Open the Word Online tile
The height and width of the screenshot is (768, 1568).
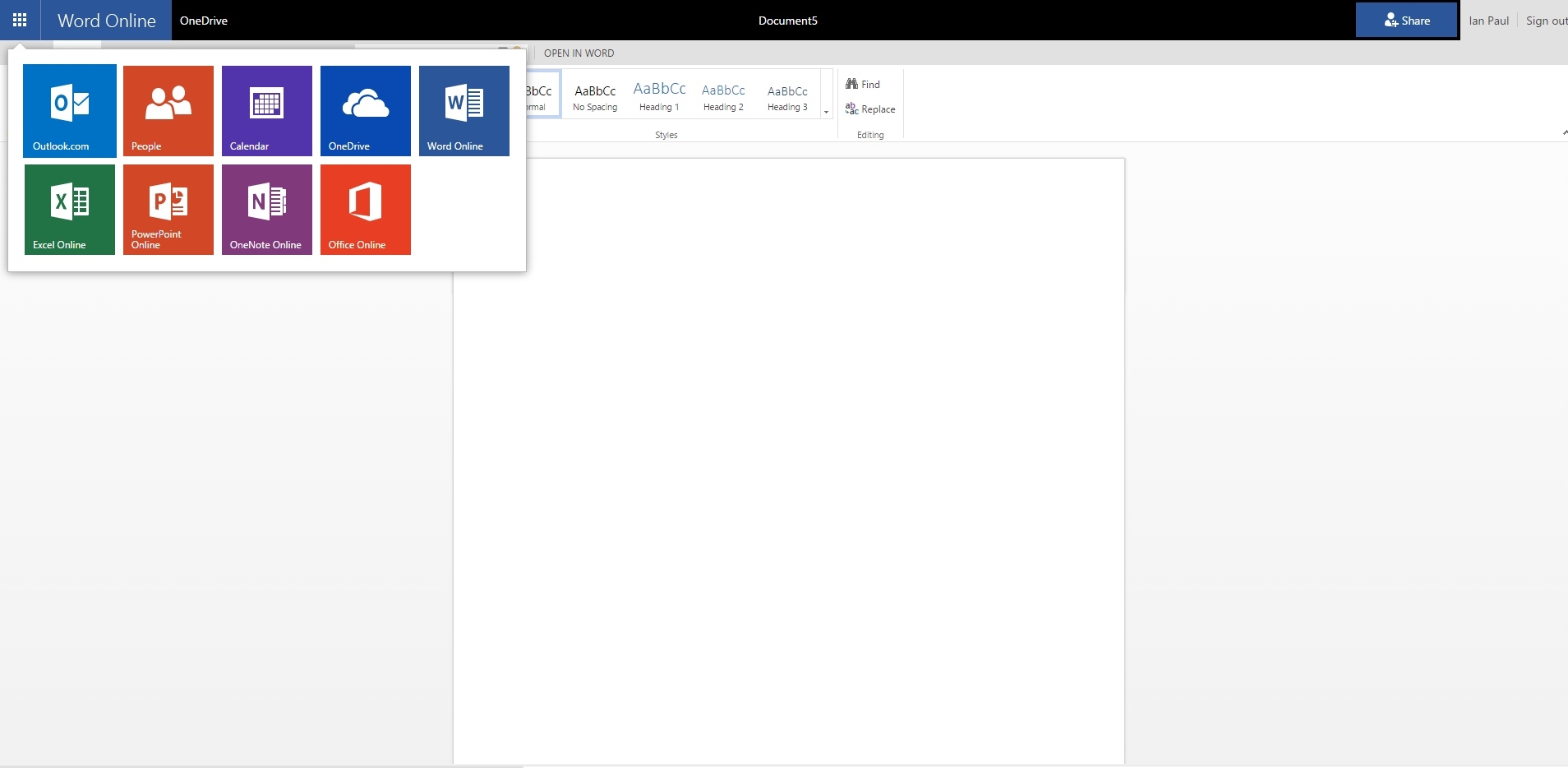point(464,111)
